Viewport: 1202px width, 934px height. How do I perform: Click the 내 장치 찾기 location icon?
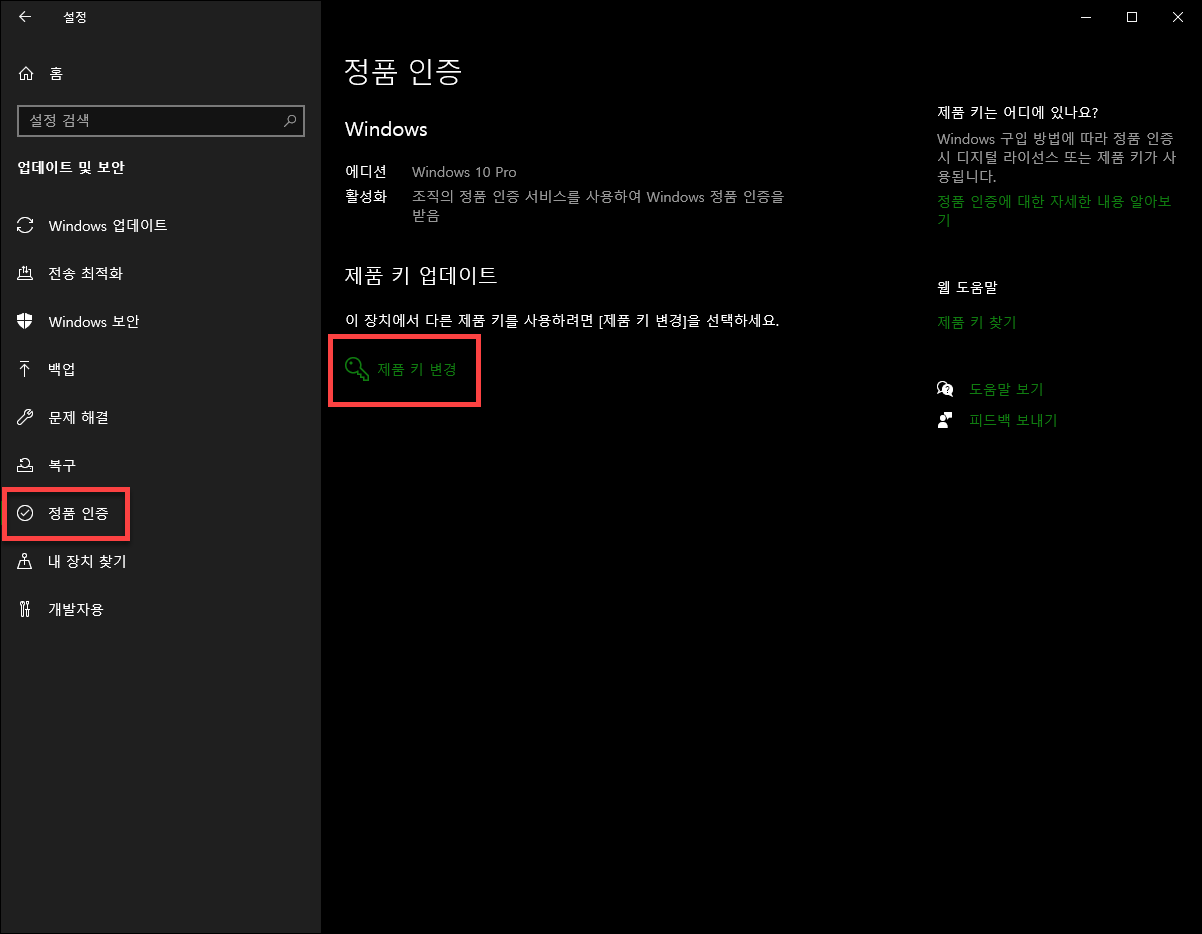pyautogui.click(x=27, y=561)
